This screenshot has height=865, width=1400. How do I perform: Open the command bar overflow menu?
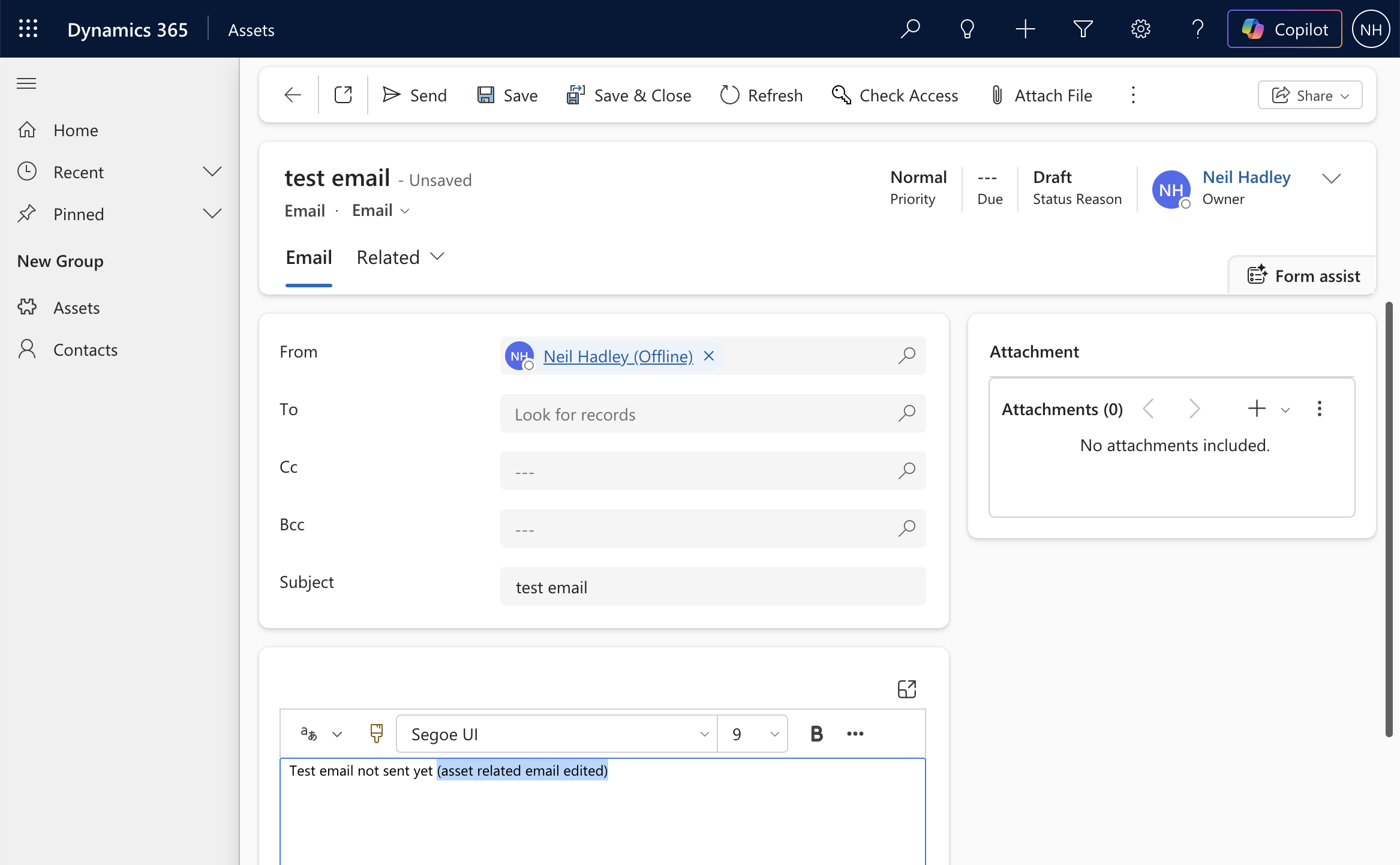1133,95
